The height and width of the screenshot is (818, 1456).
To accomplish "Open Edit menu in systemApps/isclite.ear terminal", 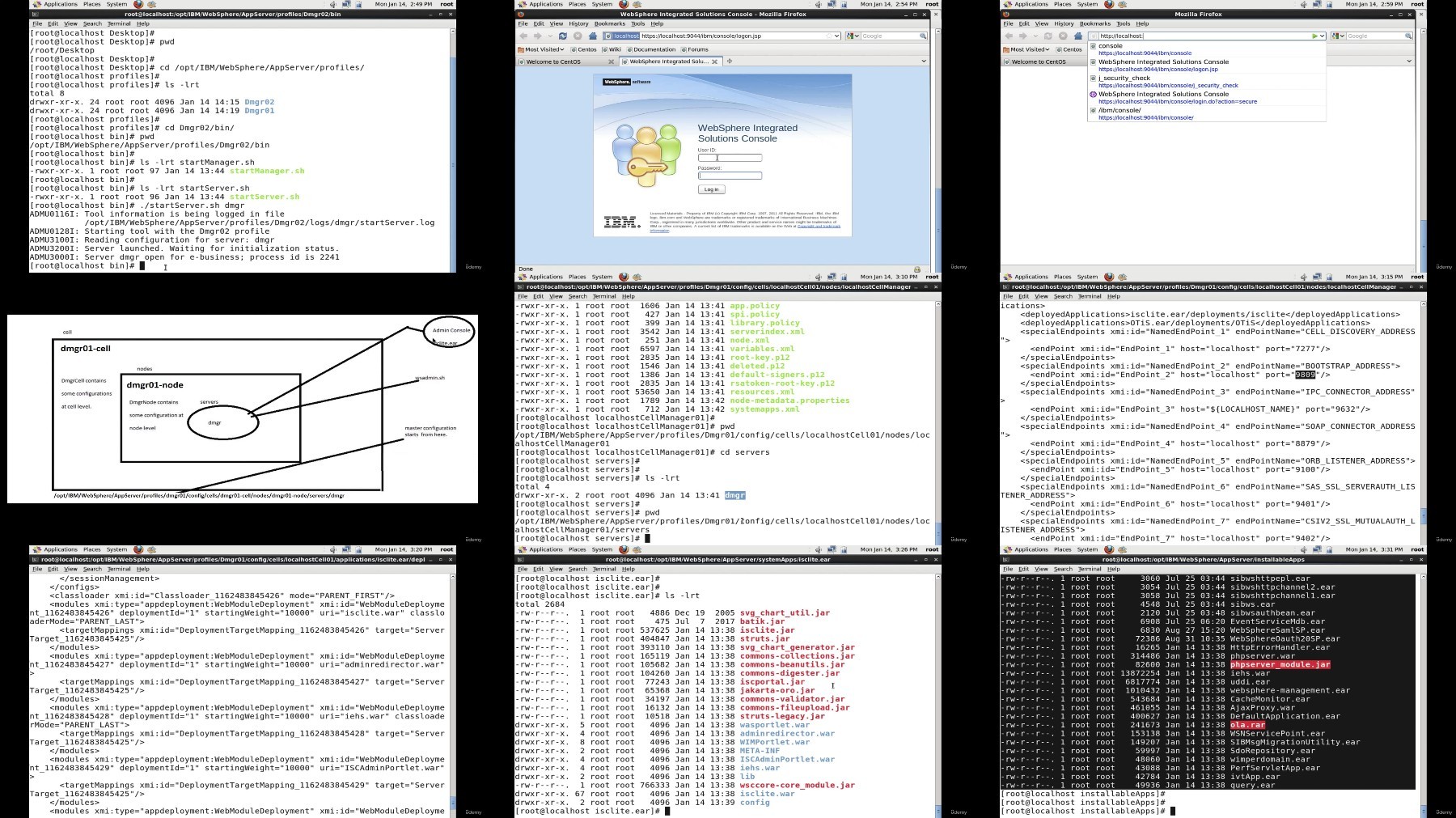I will [538, 569].
